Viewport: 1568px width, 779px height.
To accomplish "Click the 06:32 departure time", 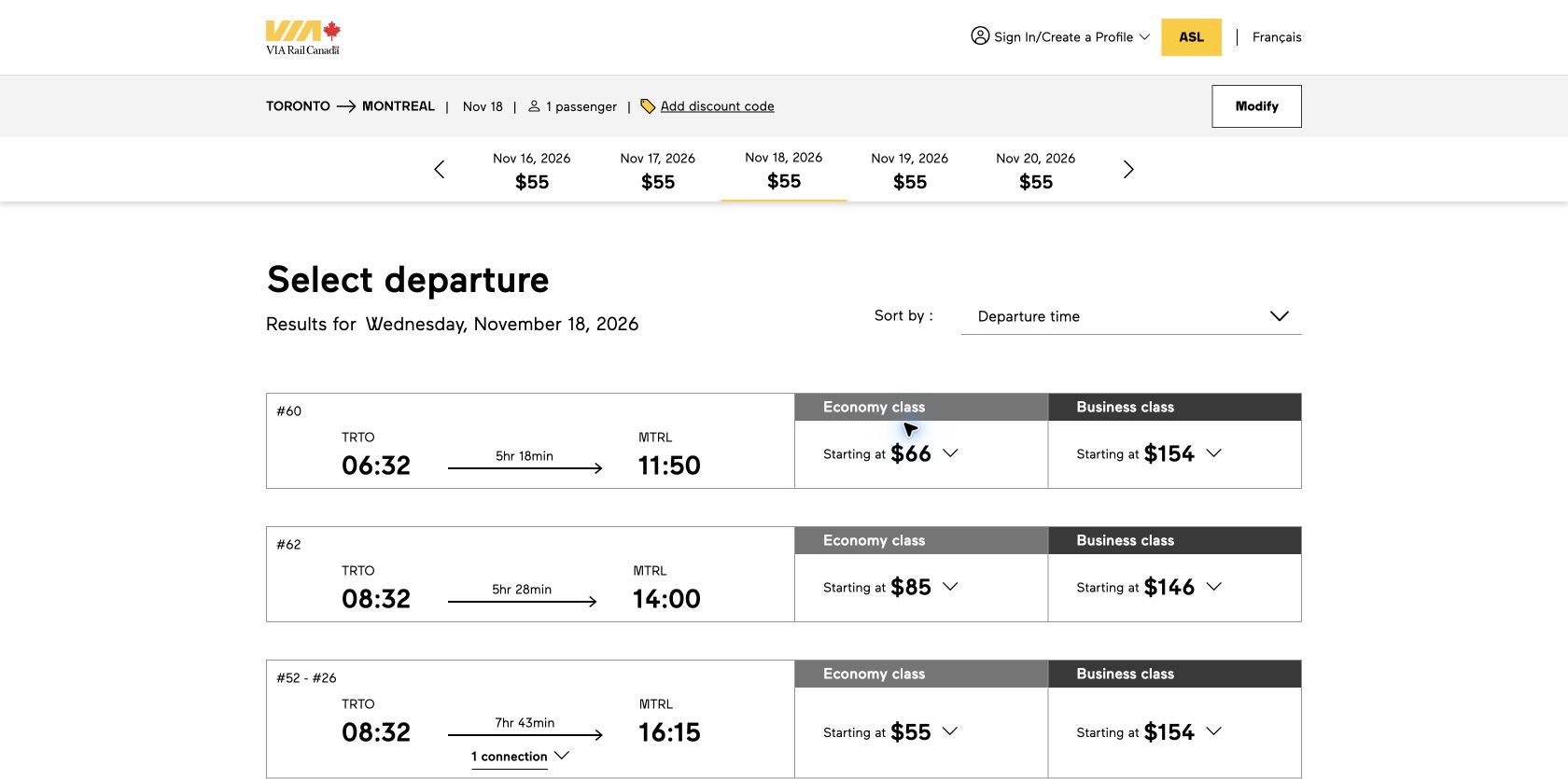I will pos(376,466).
